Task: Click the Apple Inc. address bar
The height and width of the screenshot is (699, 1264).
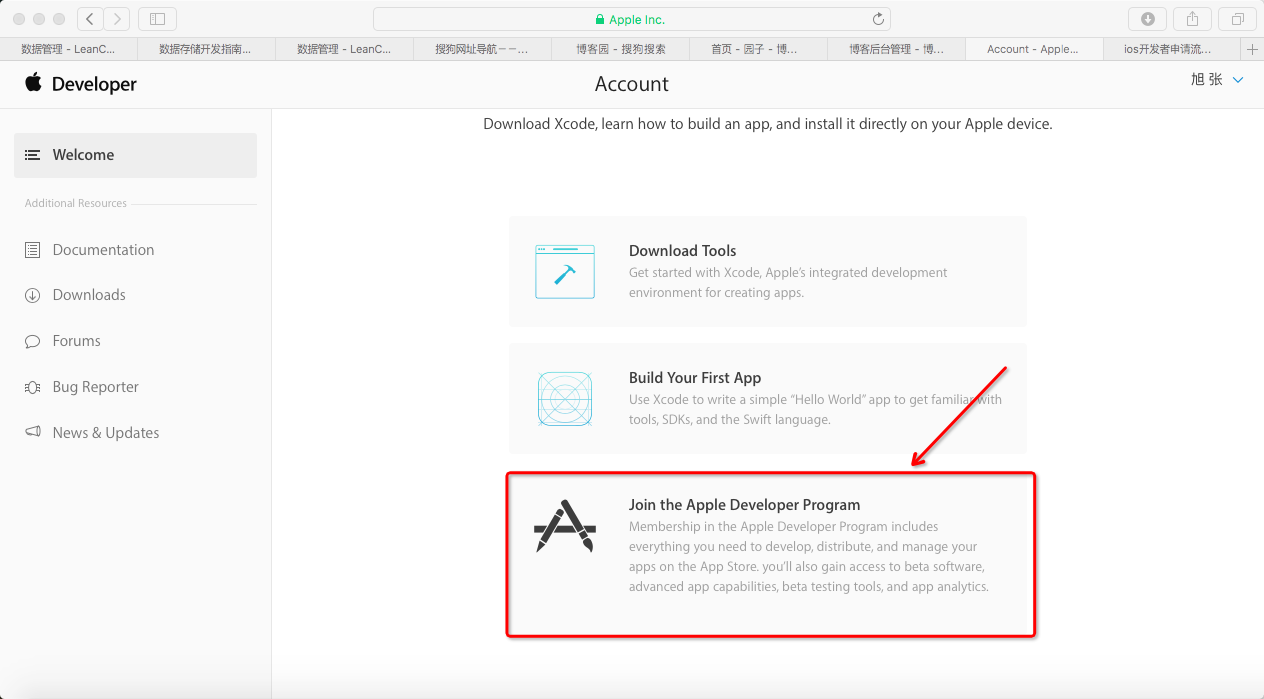Action: tap(631, 19)
